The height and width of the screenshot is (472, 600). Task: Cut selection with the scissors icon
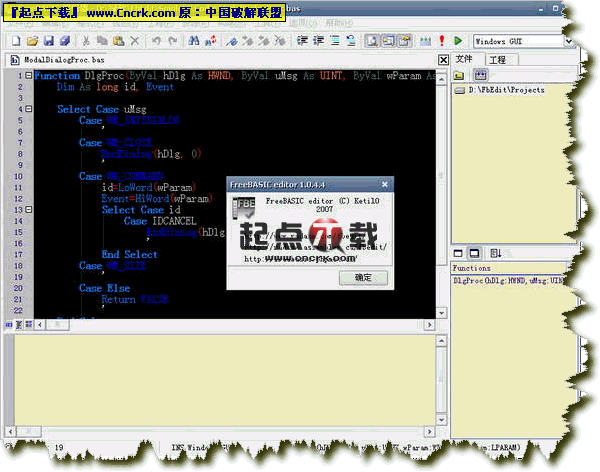86,41
